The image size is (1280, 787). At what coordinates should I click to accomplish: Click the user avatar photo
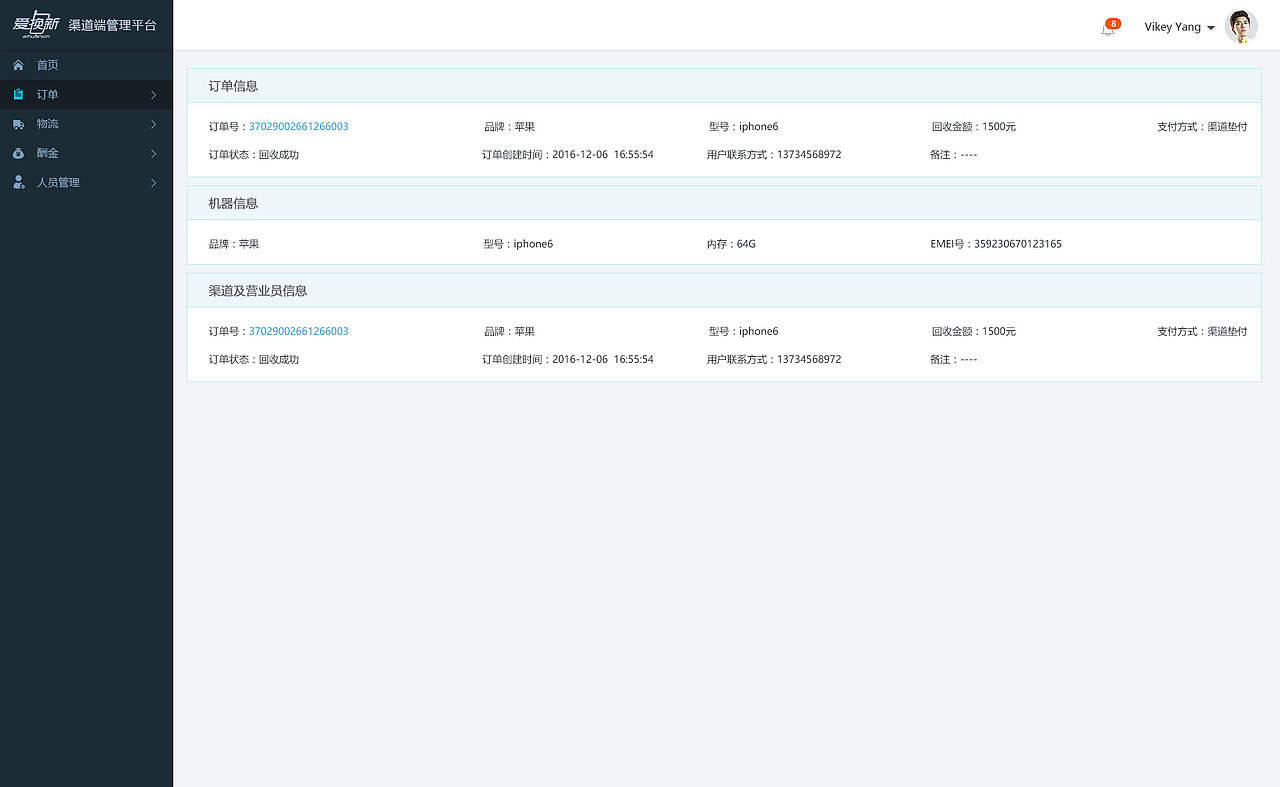coord(1241,27)
